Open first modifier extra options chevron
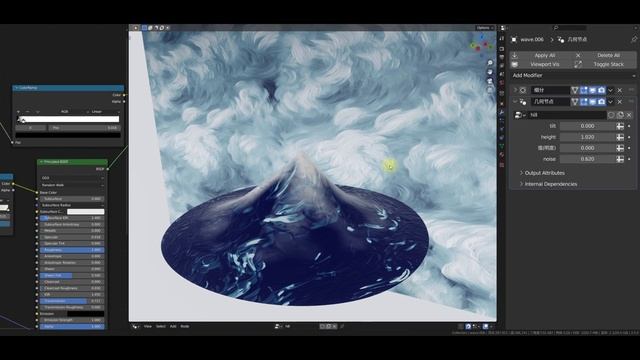640x360 pixels. coord(611,90)
